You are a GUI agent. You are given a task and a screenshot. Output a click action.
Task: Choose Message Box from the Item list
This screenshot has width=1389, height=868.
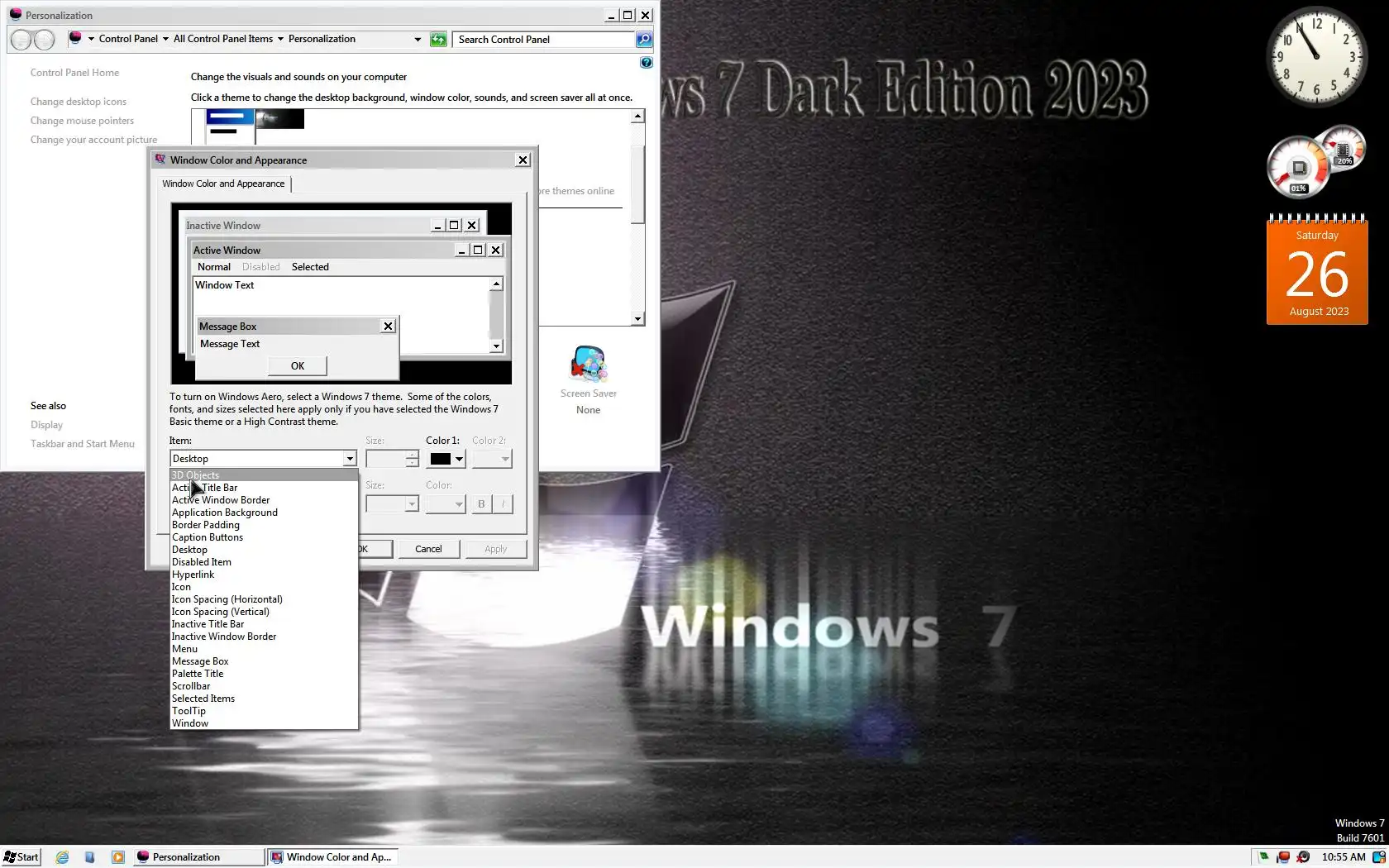[x=264, y=661]
